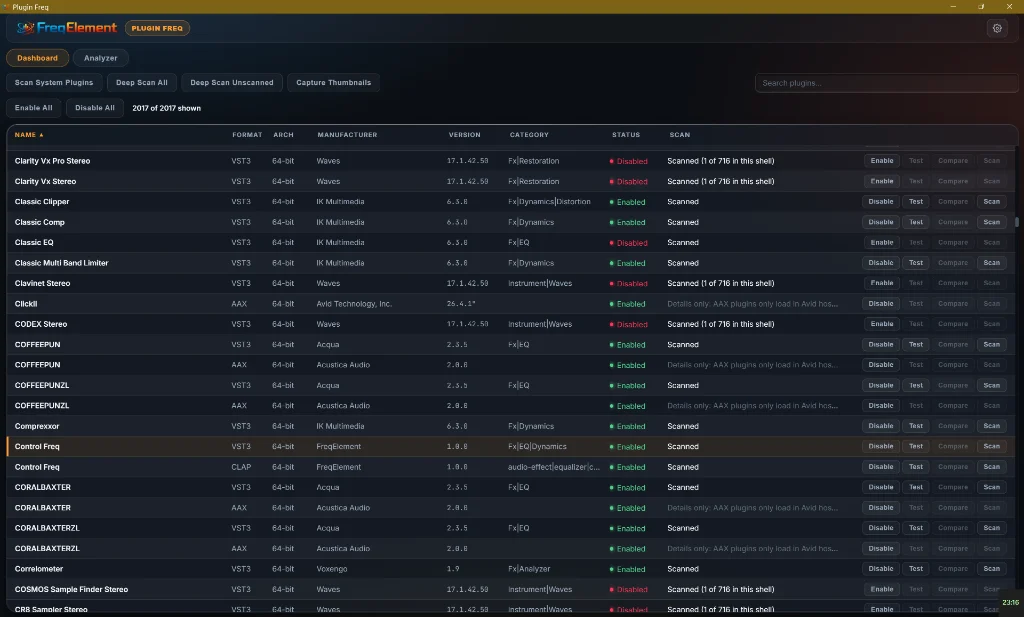Screen dimensions: 1024x617
Task: Run Deep Scan Unscanned
Action: click(x=232, y=83)
